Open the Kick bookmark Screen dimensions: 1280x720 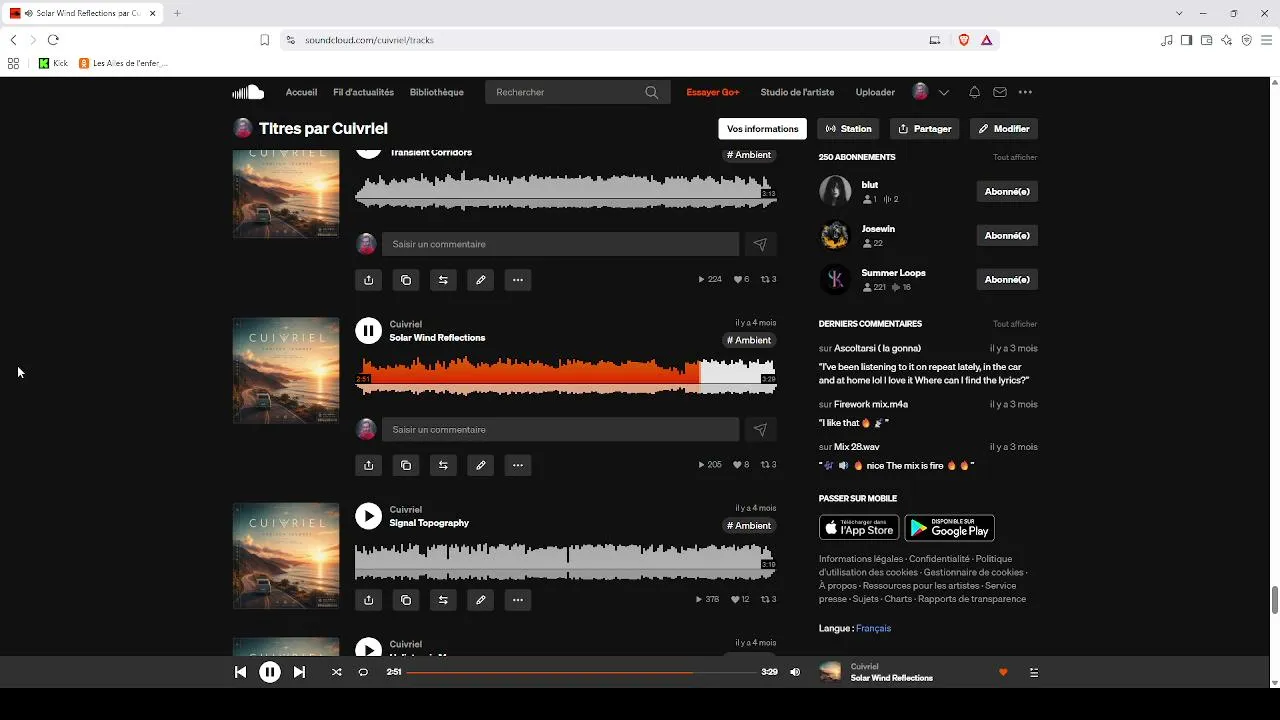coord(53,63)
